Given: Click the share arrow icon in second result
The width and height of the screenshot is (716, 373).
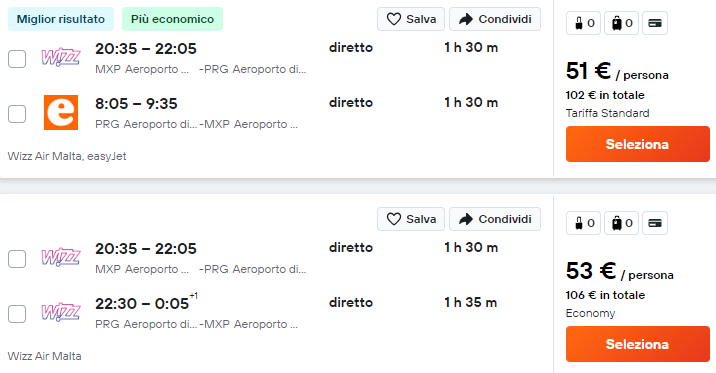Looking at the screenshot, I should pos(466,219).
